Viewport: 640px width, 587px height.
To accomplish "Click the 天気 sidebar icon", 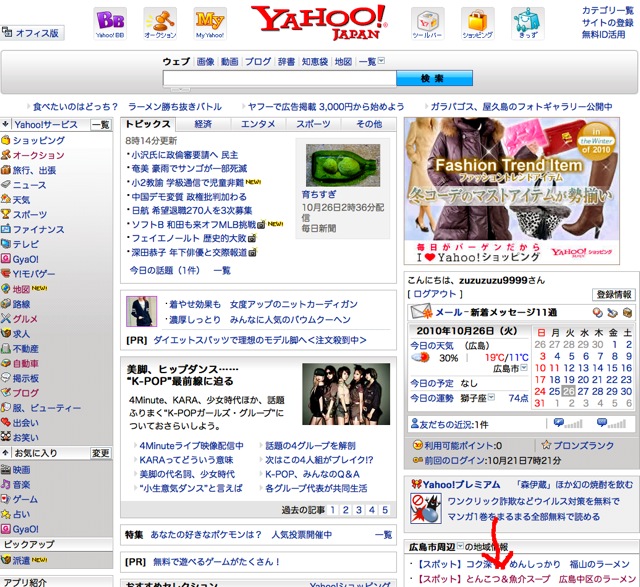I will (5, 200).
